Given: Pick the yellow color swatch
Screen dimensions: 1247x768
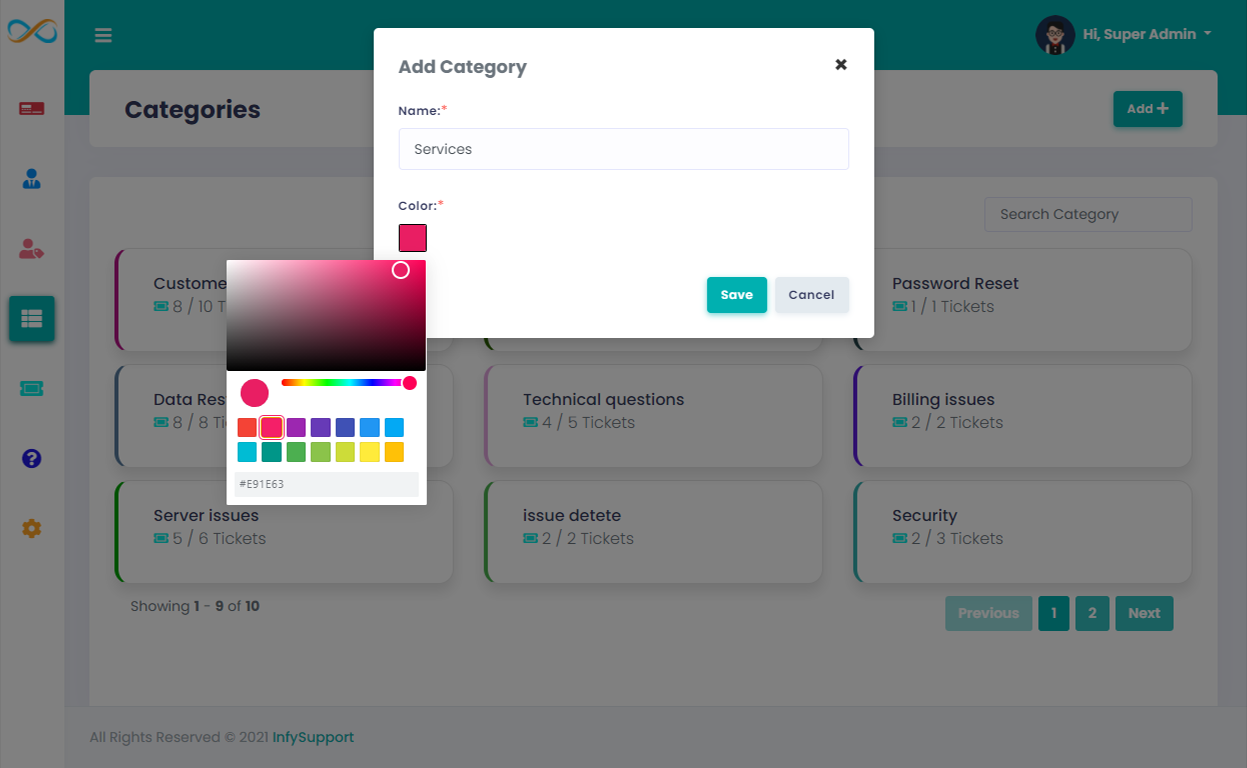Looking at the screenshot, I should tap(369, 452).
